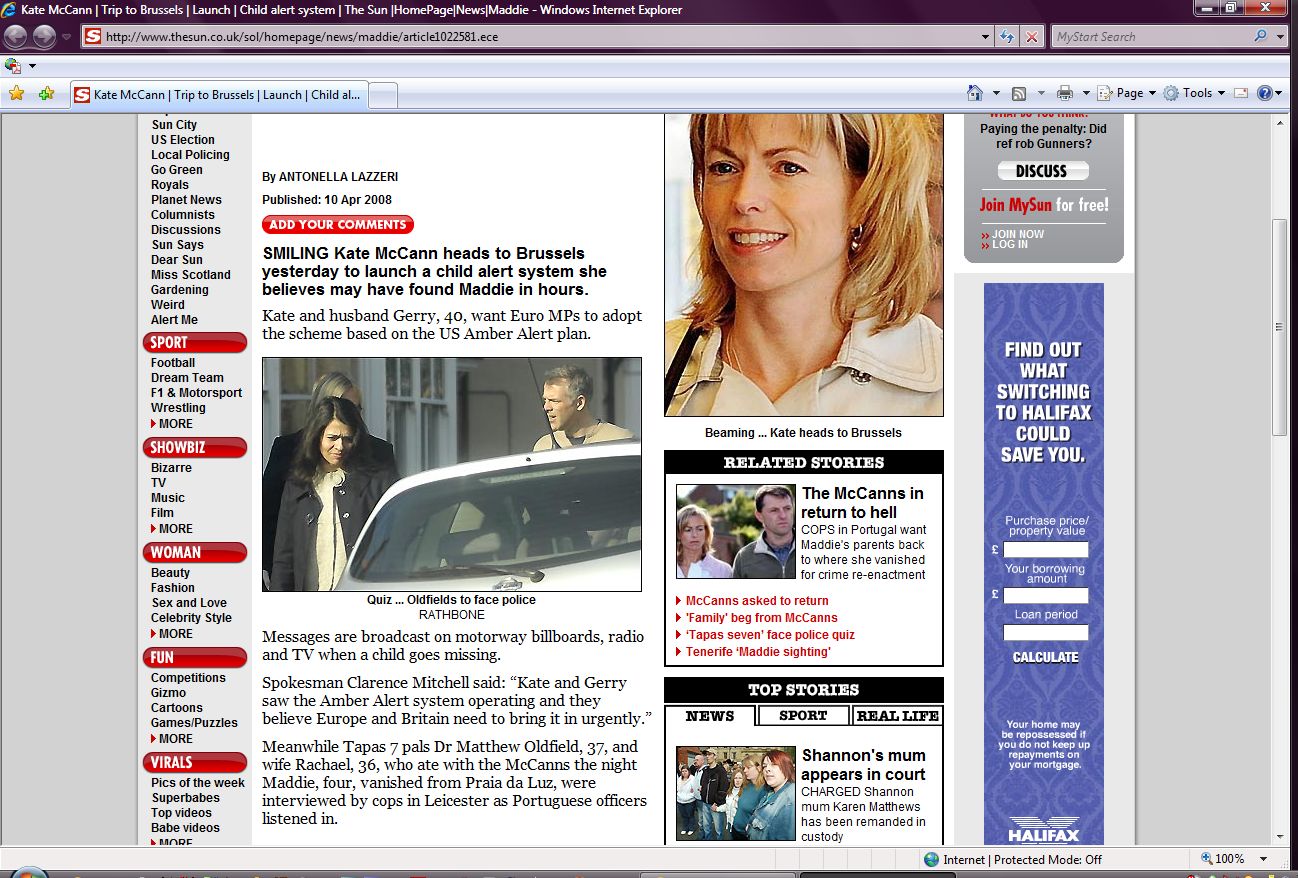Click the Purchase price input field

click(1046, 549)
